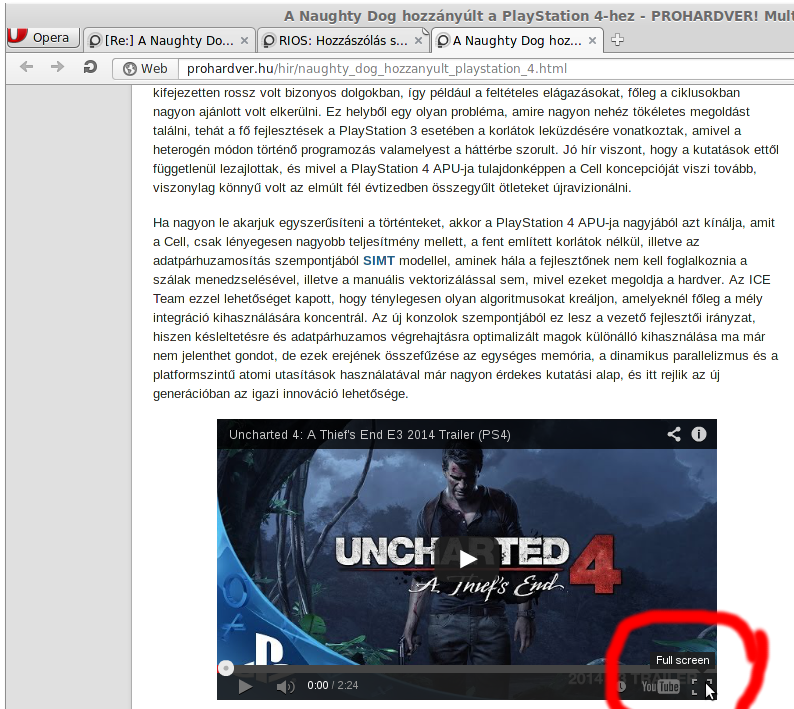Image resolution: width=794 pixels, height=709 pixels.
Task: Go forward to next page
Action: (x=58, y=67)
